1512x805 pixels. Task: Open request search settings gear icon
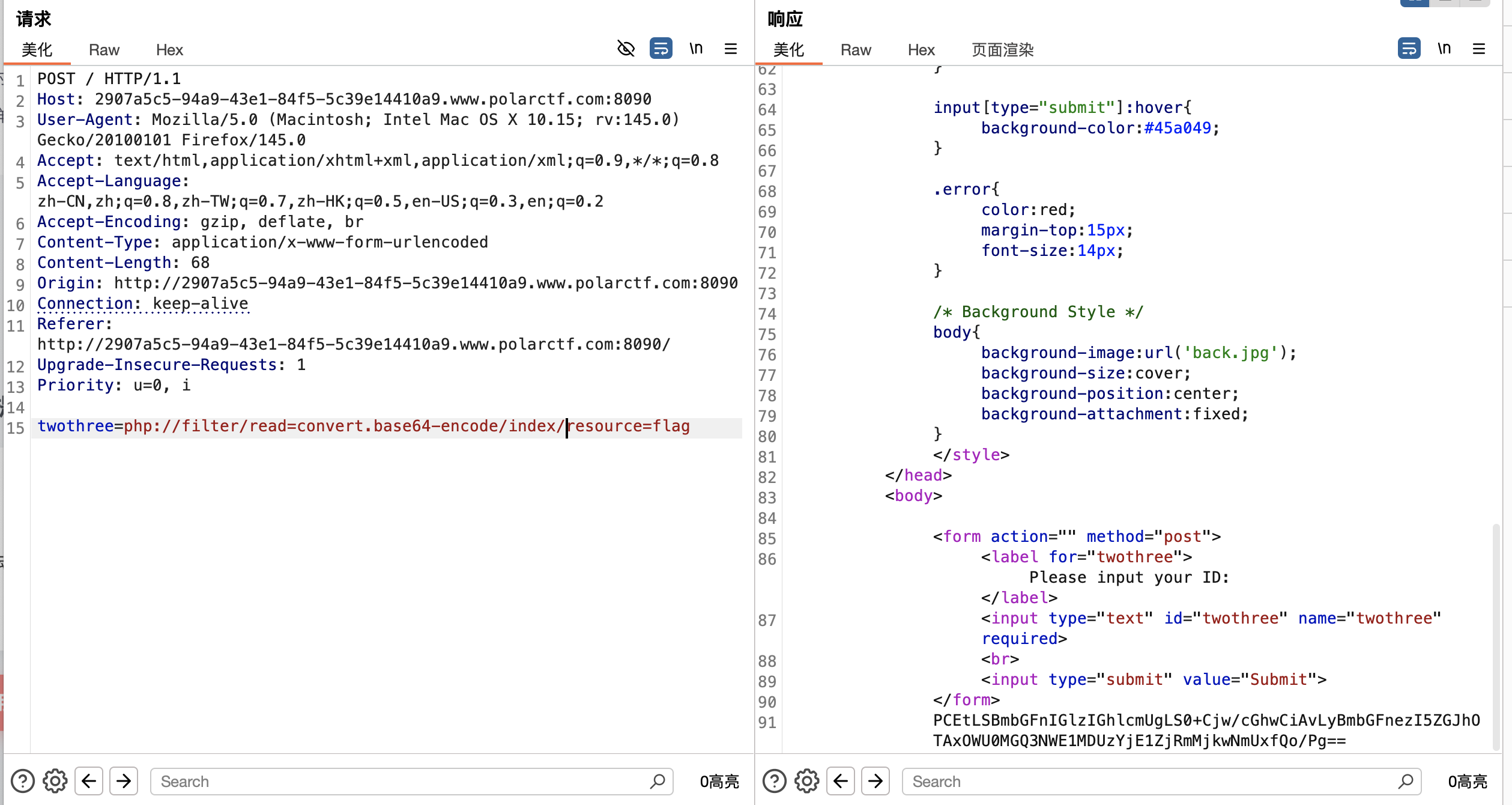point(55,781)
